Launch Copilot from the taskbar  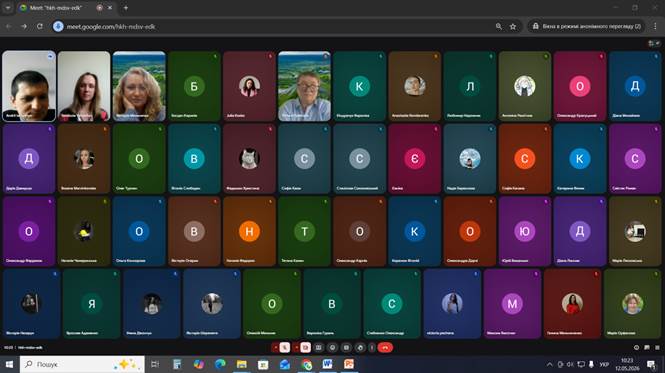tap(198, 364)
